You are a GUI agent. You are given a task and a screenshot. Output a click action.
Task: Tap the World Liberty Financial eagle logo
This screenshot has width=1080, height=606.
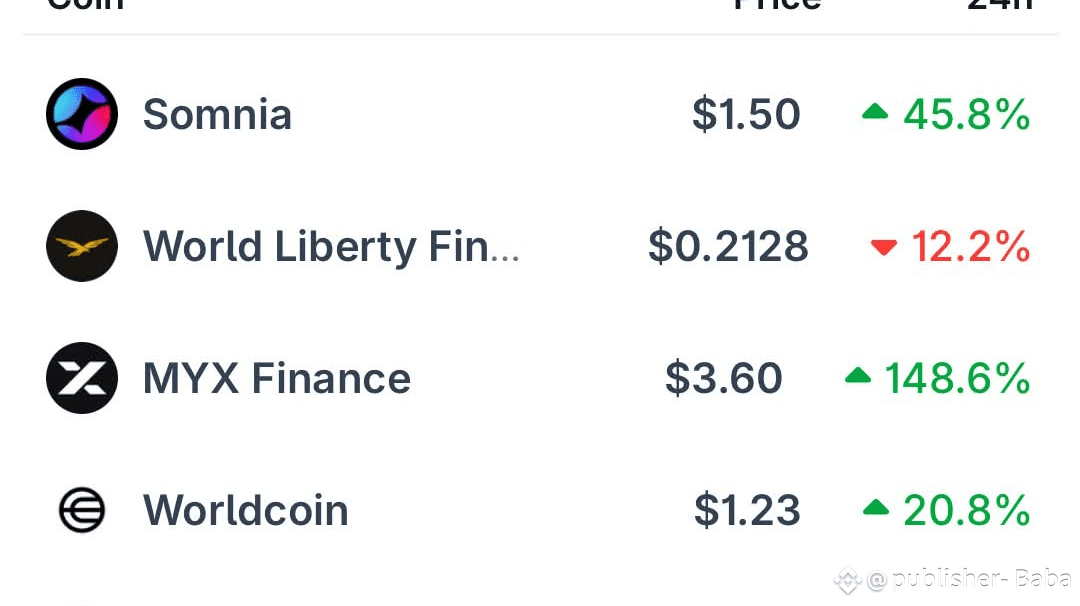pos(82,246)
